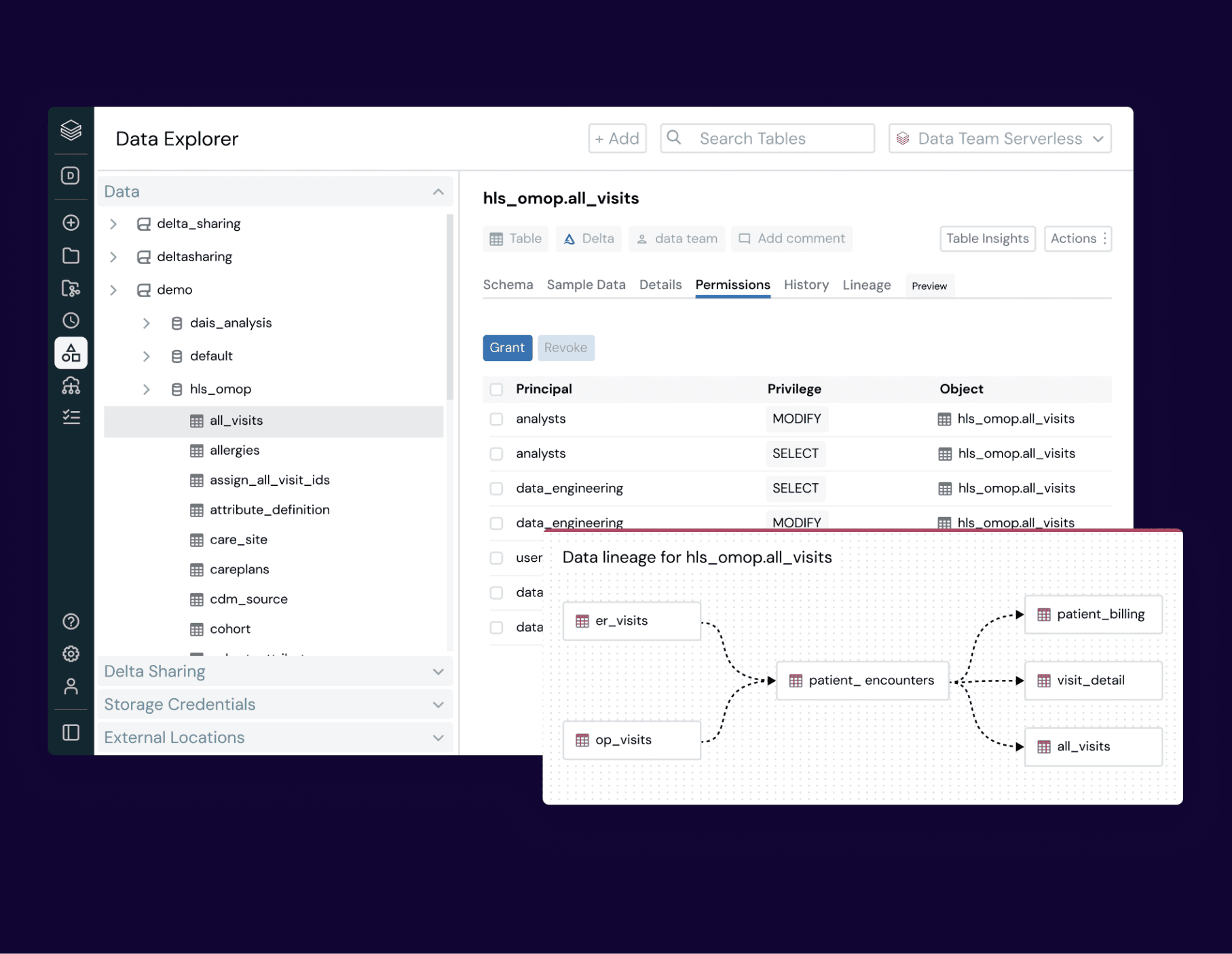Click the patient_encounters lineage node
The image size is (1232, 954).
coord(863,681)
